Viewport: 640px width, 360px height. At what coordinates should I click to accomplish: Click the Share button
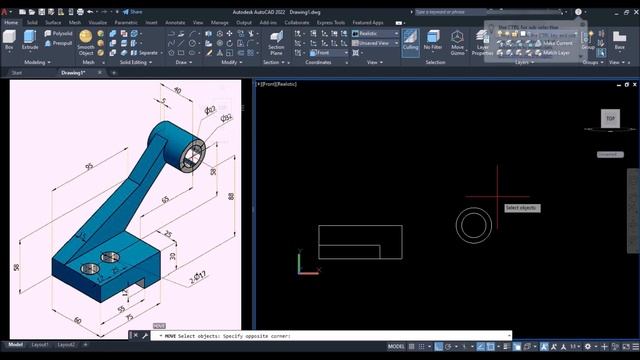click(x=132, y=12)
